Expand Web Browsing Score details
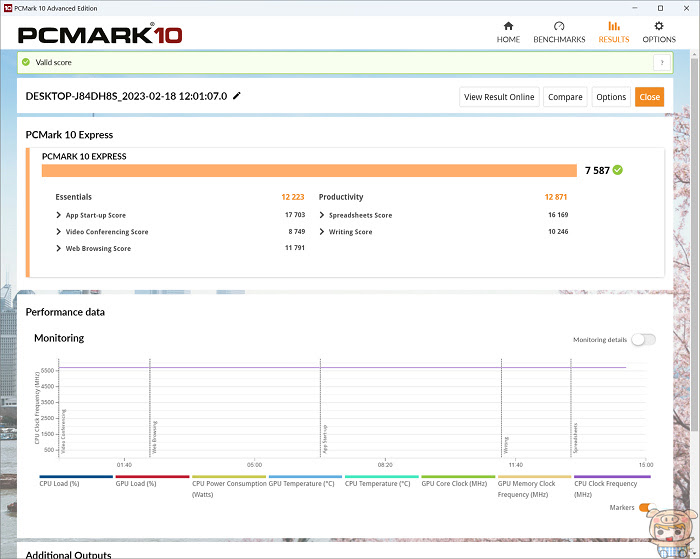Viewport: 700px width, 559px height. (58, 248)
